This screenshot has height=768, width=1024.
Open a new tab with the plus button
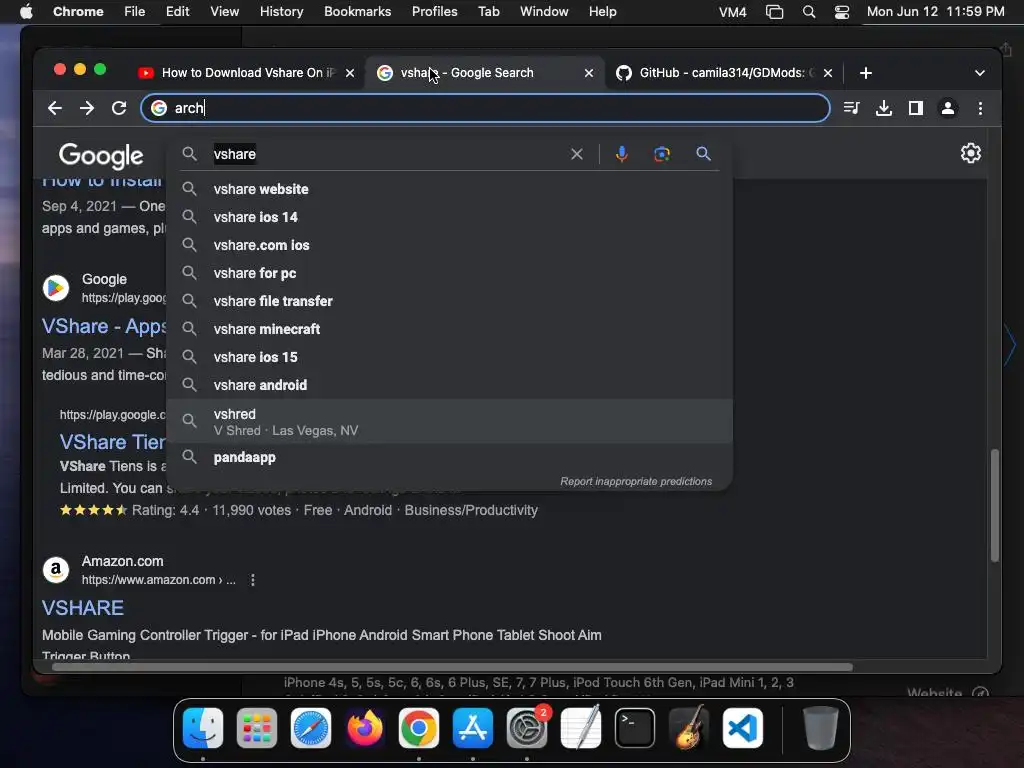point(866,73)
